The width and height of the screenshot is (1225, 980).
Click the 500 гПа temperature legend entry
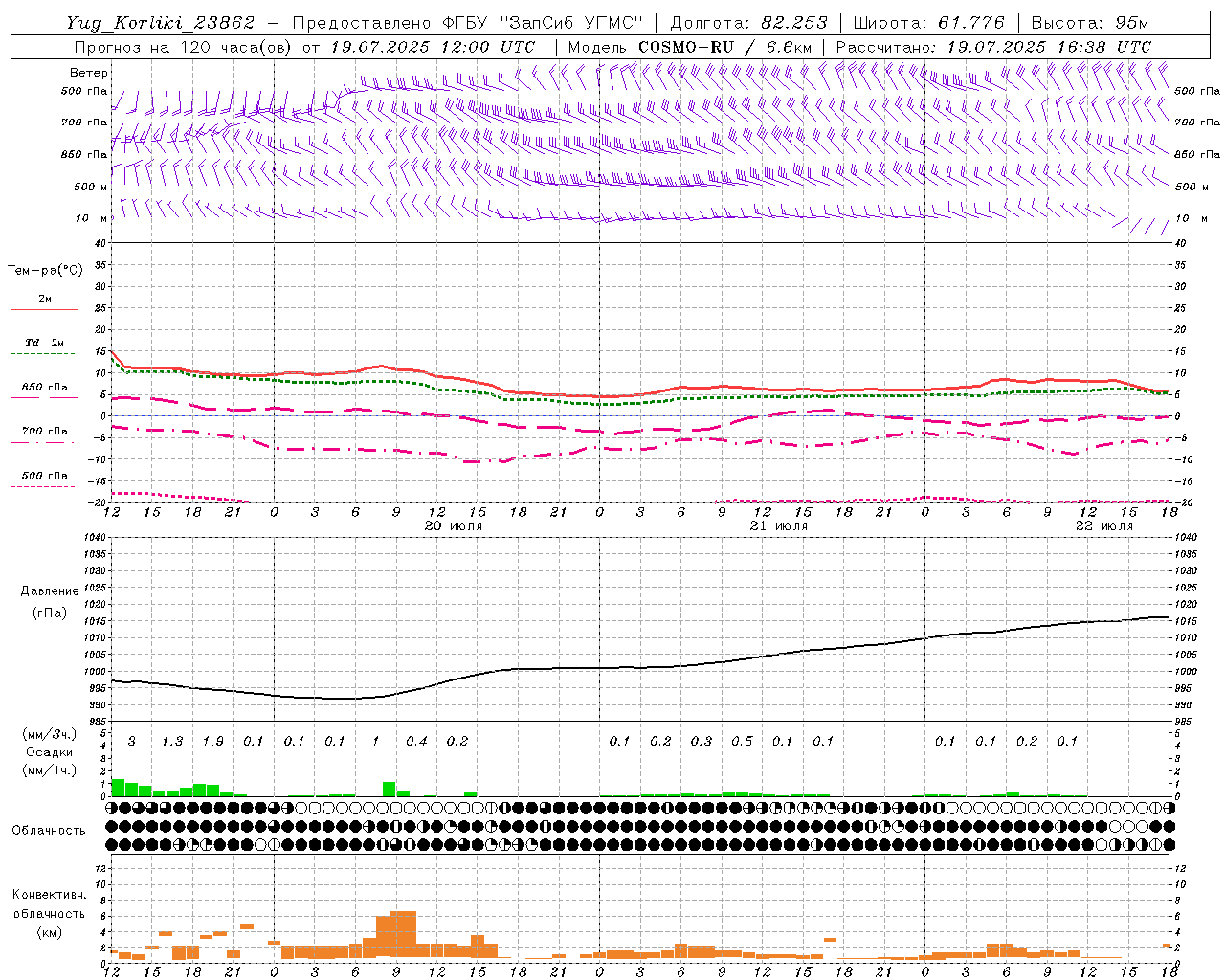pyautogui.click(x=45, y=476)
